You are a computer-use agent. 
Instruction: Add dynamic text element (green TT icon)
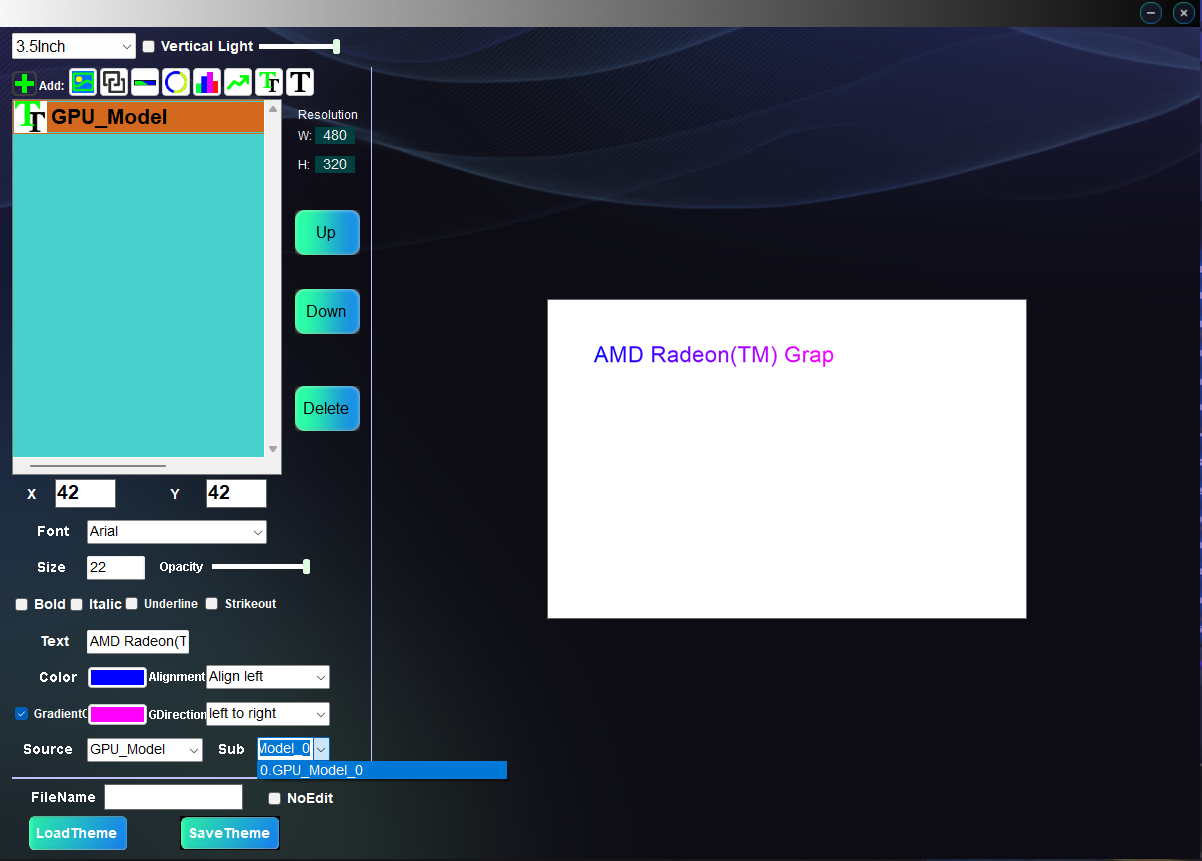(x=269, y=83)
